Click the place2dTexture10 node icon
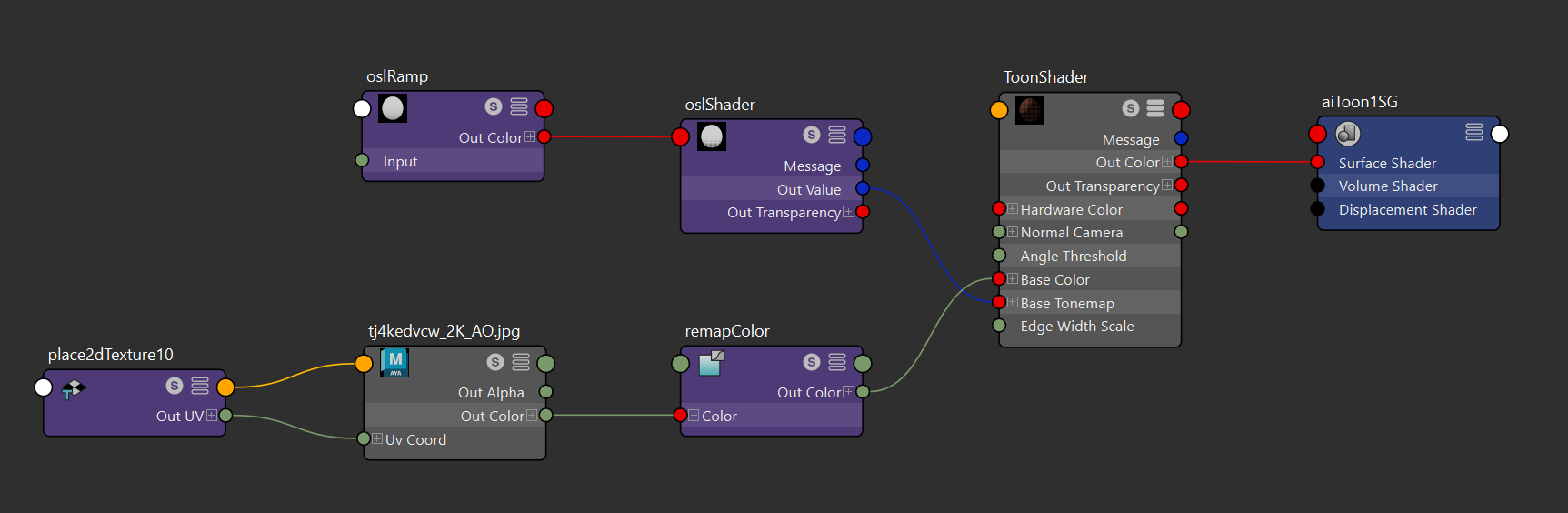Viewport: 1568px width, 513px height. coord(74,390)
